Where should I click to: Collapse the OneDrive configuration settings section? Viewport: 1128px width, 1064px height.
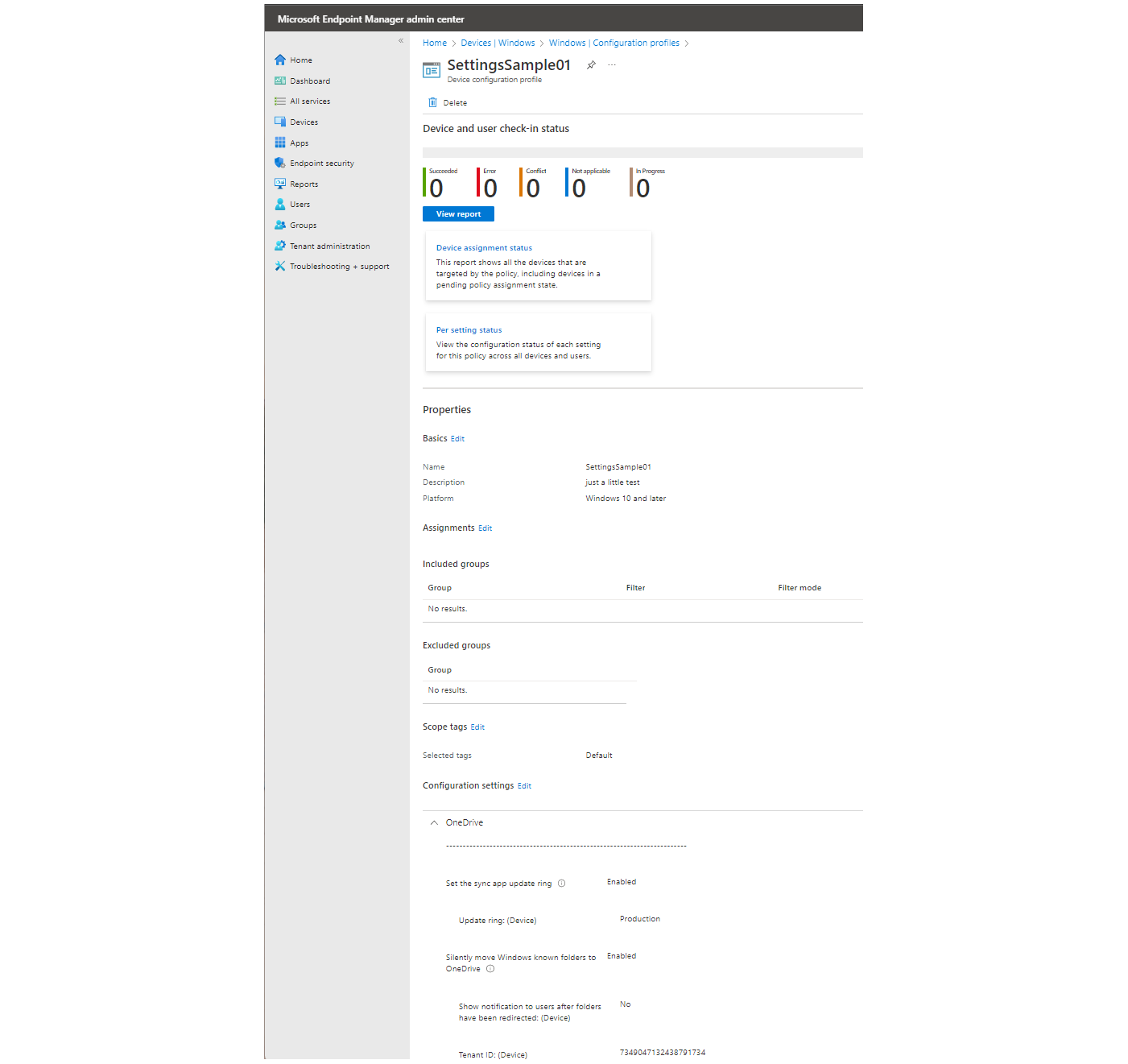(433, 822)
